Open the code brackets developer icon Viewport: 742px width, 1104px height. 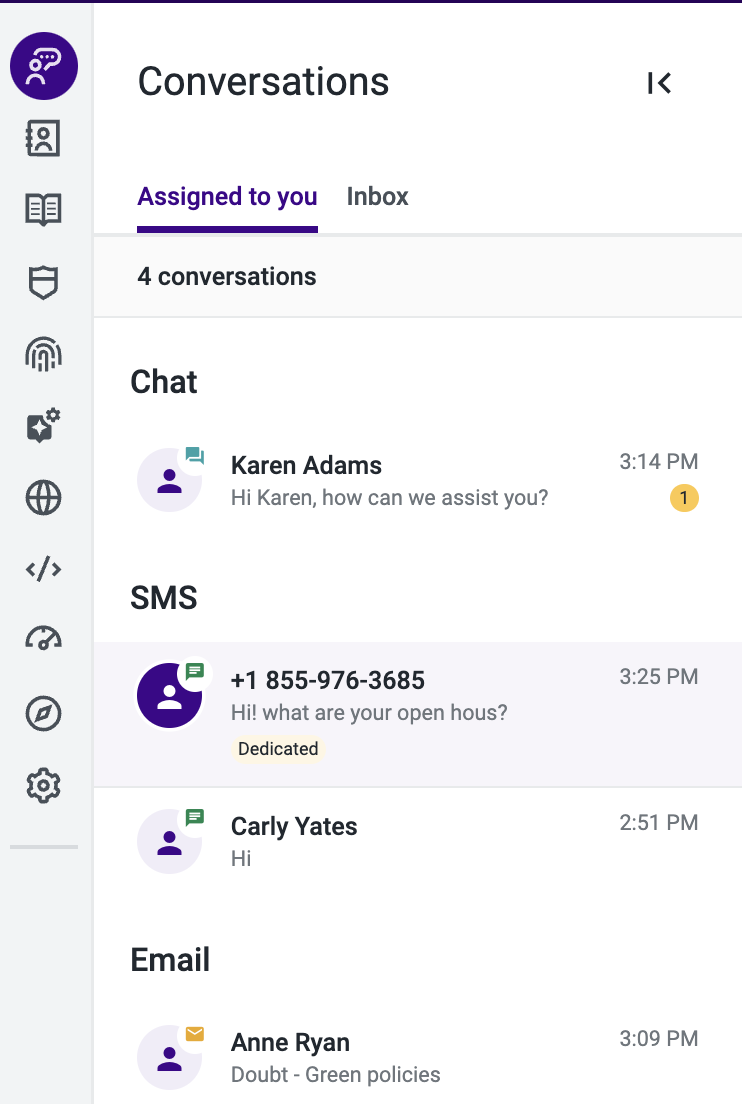[44, 569]
